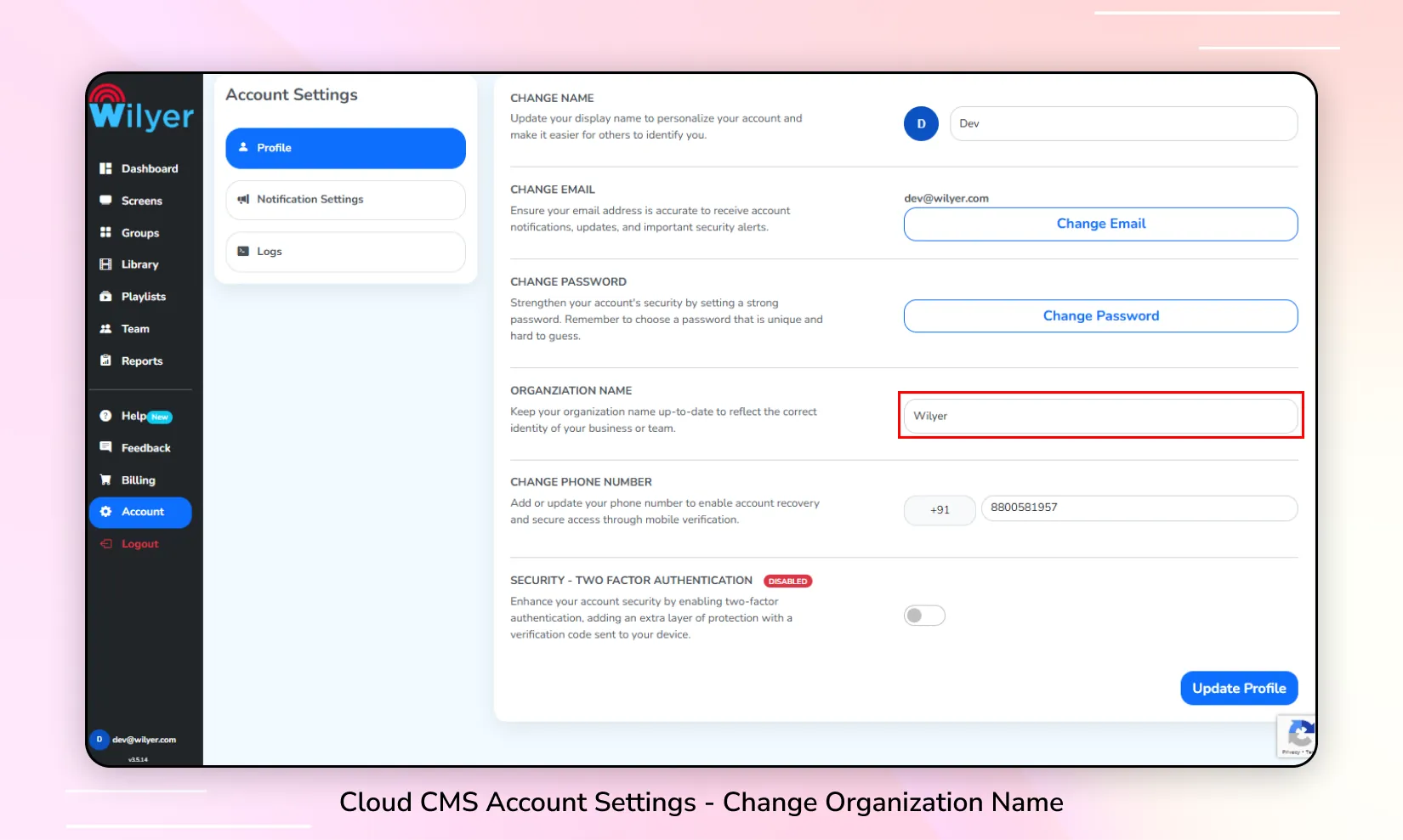Click the Wilyer logo
The height and width of the screenshot is (840, 1403).
(x=141, y=108)
